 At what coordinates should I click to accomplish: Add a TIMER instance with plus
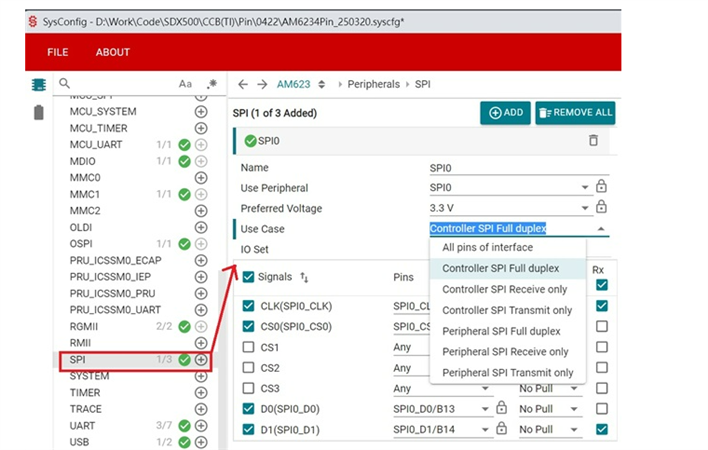(201, 393)
